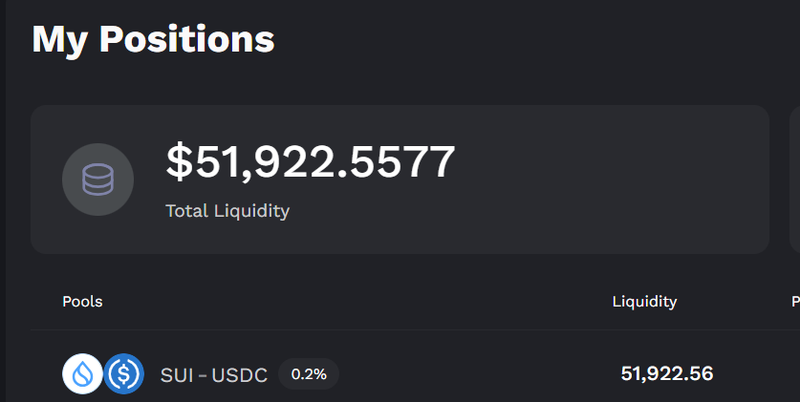Click the blank header area between Pools and Liquidity
The image size is (800, 402).
click(x=357, y=302)
